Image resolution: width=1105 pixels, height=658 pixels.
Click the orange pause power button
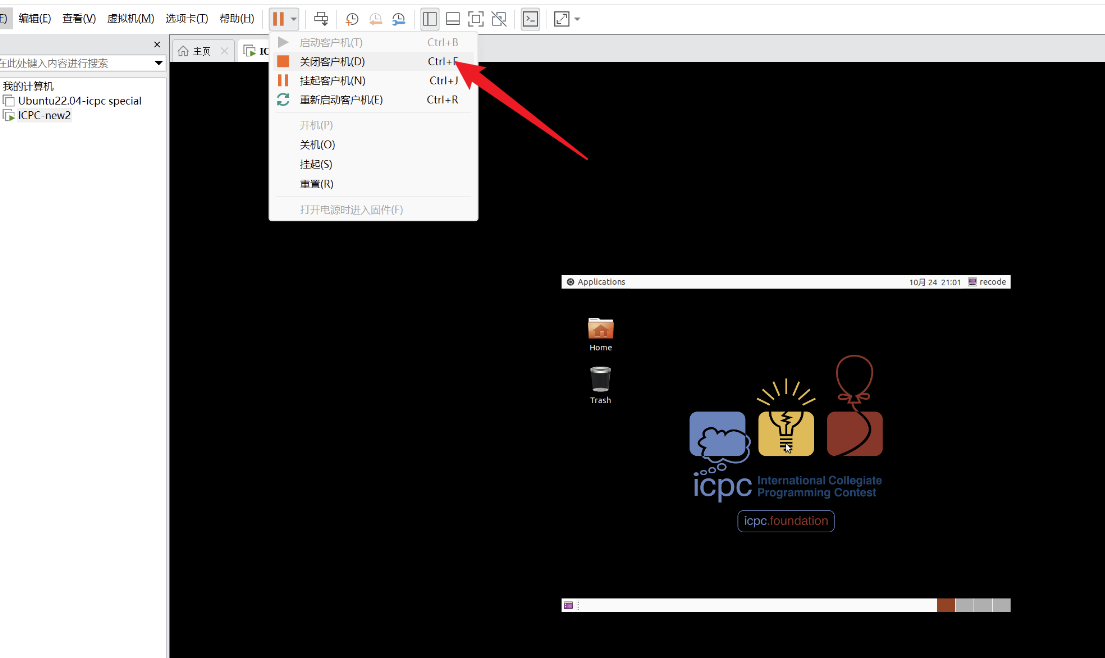click(x=278, y=19)
